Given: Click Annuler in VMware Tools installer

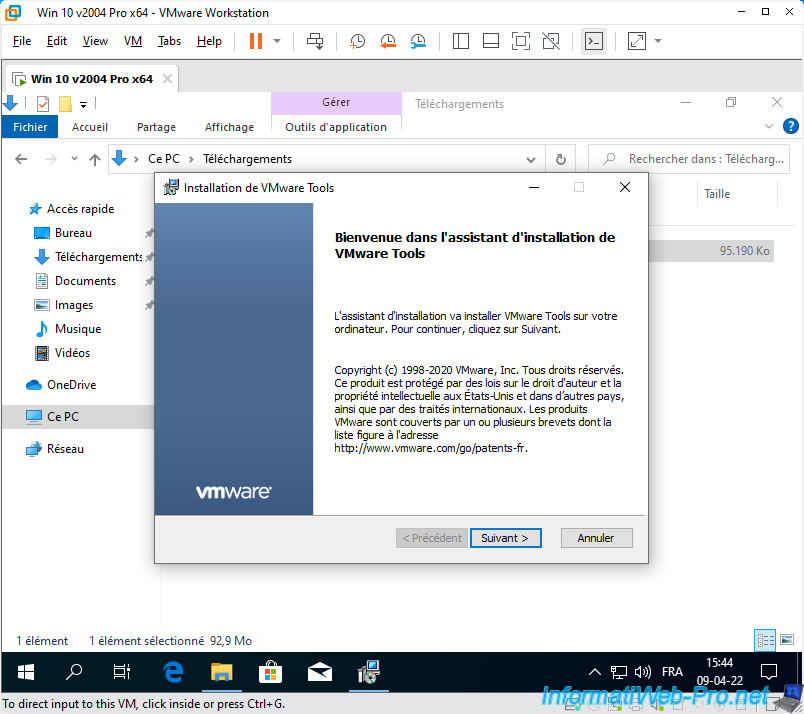Looking at the screenshot, I should pos(596,538).
